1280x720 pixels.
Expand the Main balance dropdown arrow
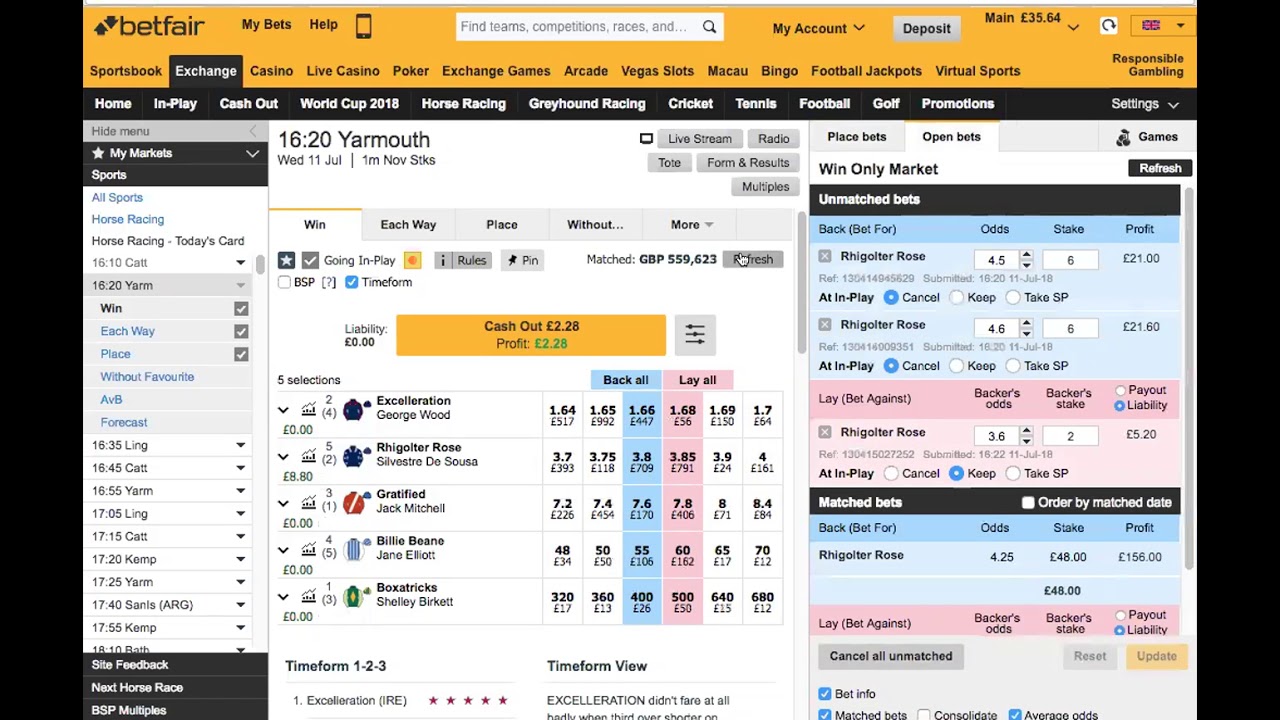1073,28
